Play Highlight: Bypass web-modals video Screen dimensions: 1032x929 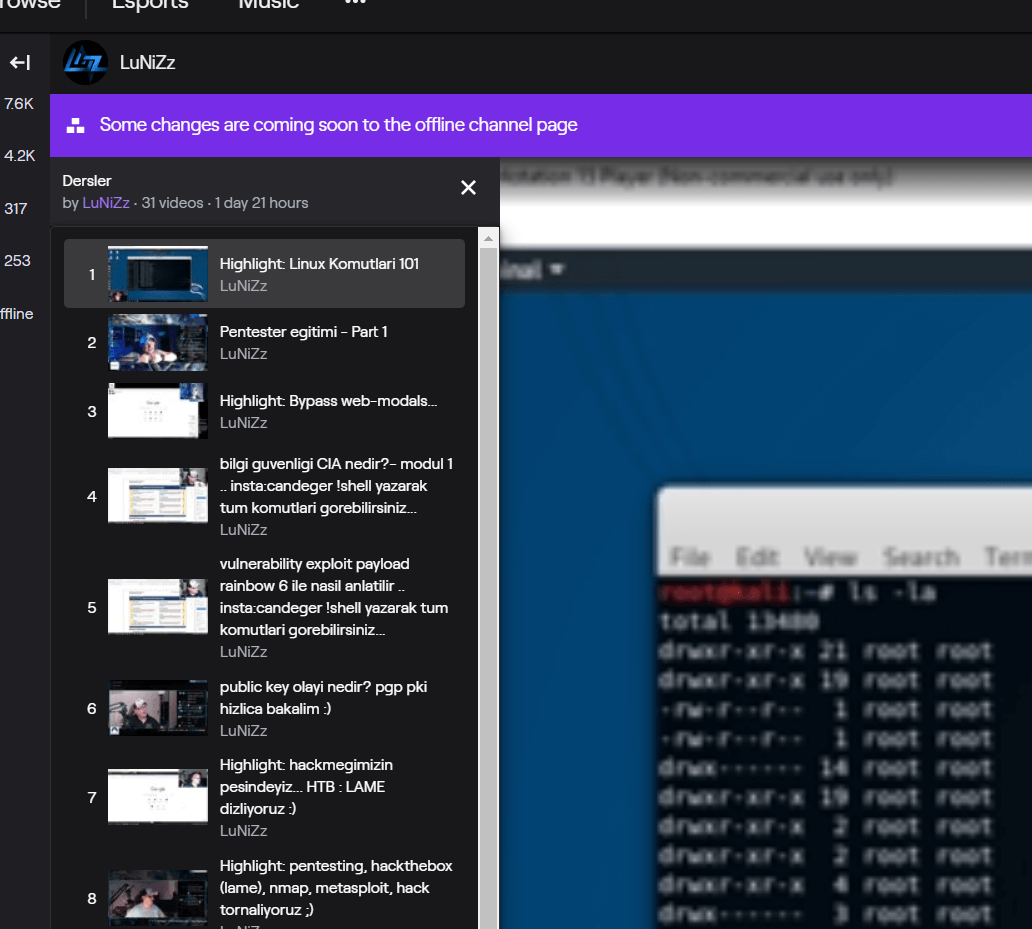click(265, 411)
